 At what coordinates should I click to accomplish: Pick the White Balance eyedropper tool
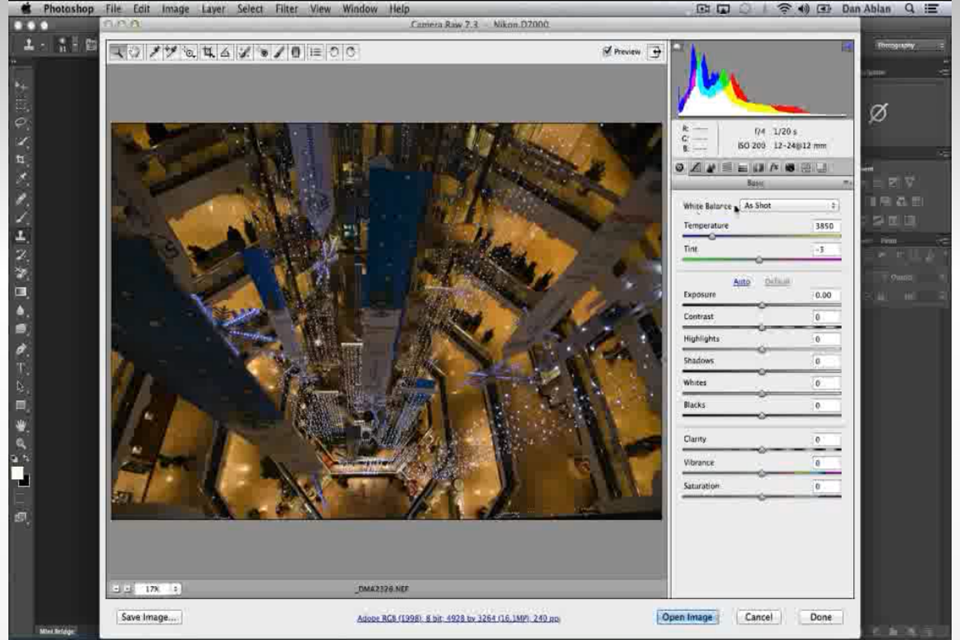pos(155,52)
